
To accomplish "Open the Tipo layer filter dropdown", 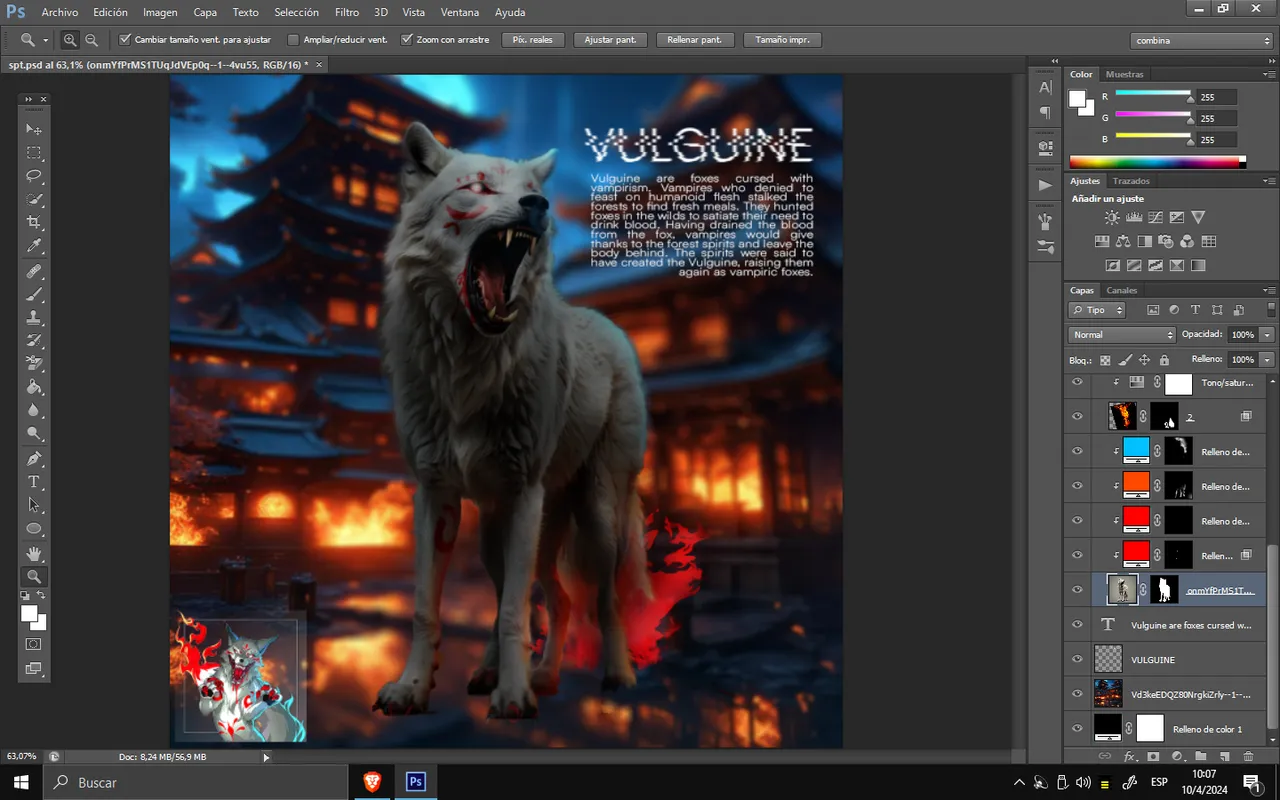I will tap(1097, 310).
